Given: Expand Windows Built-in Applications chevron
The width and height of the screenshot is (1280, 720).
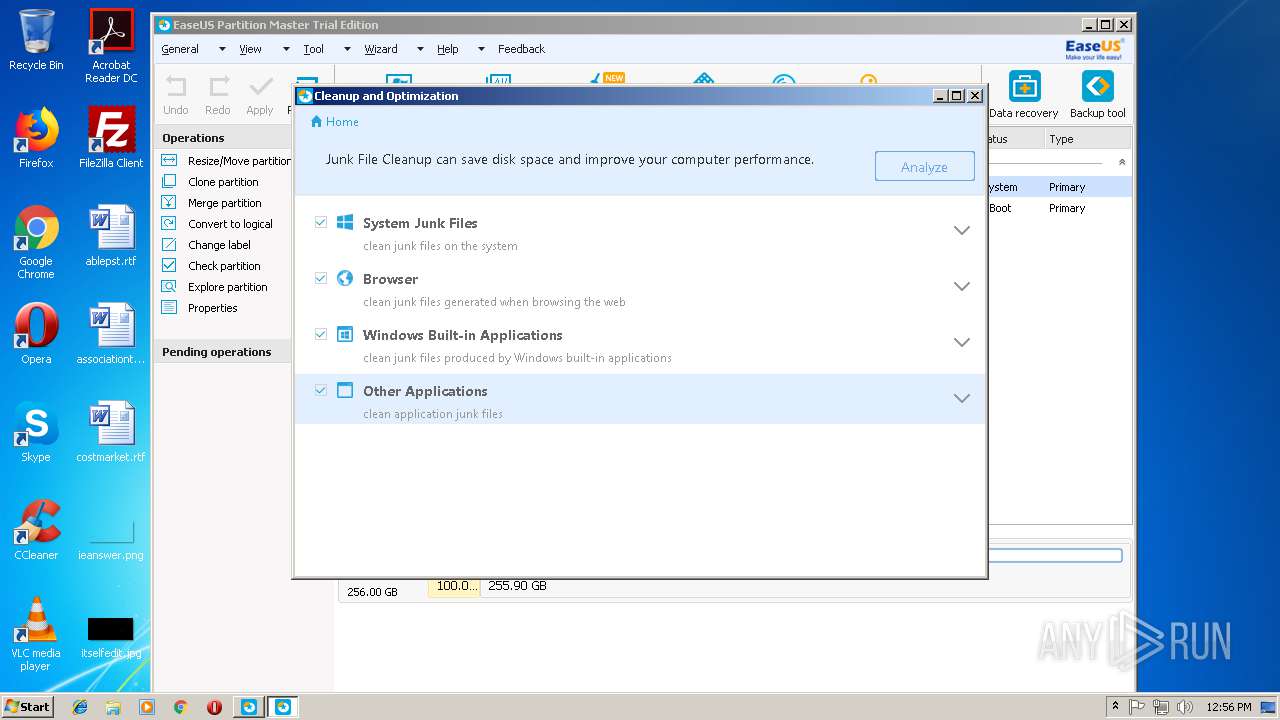Looking at the screenshot, I should [962, 343].
